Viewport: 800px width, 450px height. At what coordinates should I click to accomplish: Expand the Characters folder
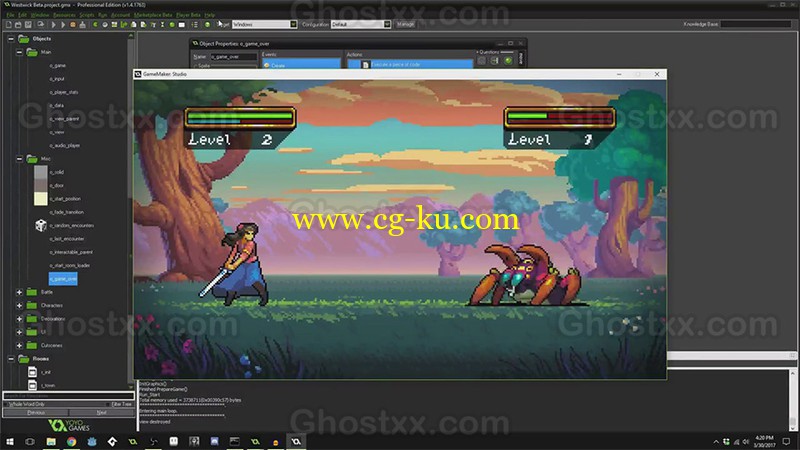click(19, 306)
